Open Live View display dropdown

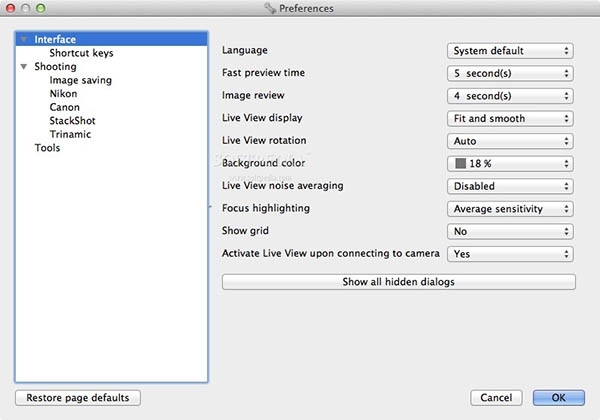click(x=509, y=118)
